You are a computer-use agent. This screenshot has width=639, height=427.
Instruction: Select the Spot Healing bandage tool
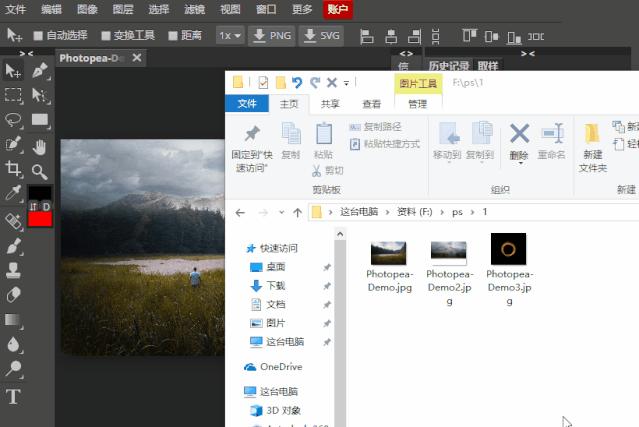pos(13,221)
